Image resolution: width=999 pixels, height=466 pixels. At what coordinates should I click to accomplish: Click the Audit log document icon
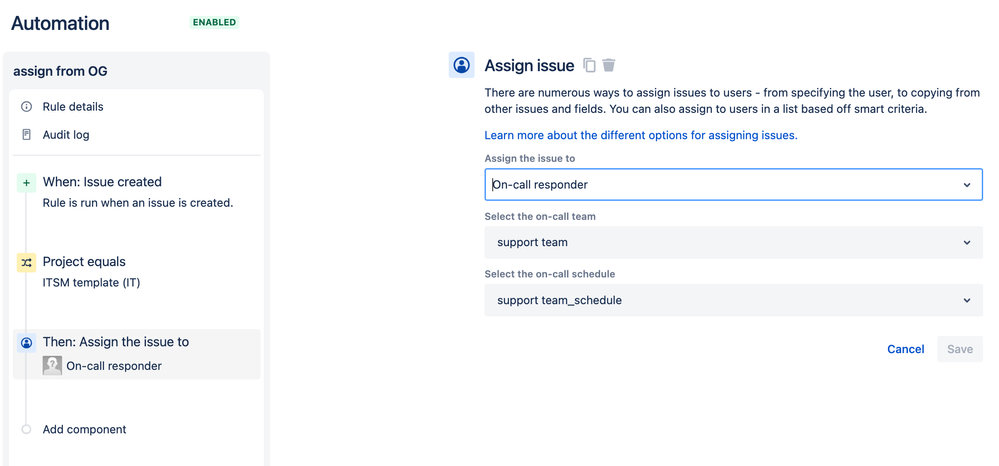point(27,135)
